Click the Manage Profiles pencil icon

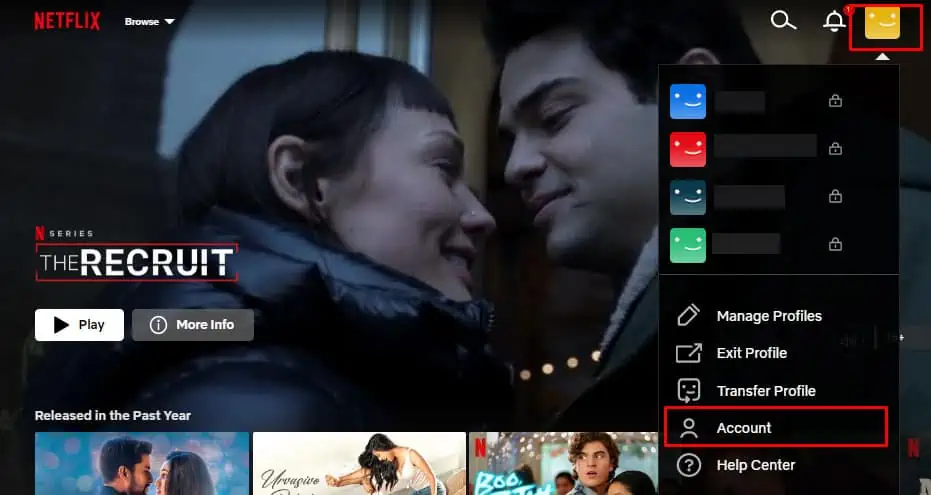pyautogui.click(x=689, y=316)
